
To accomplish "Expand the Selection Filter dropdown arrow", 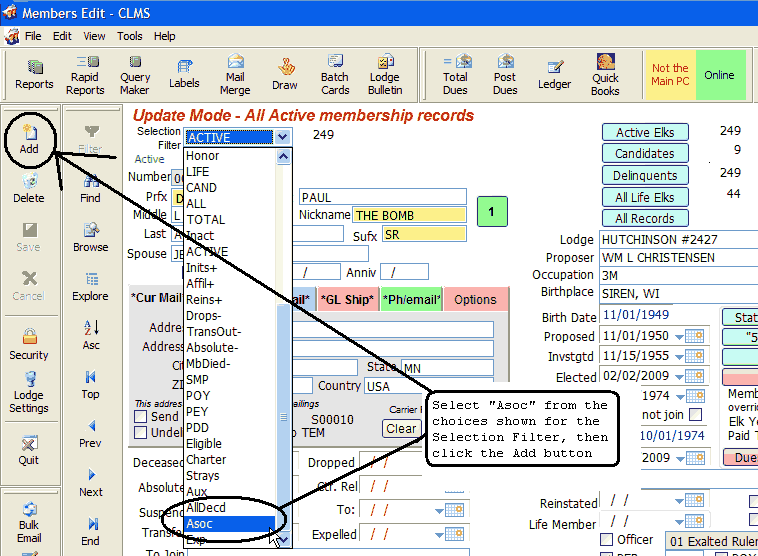I will (x=283, y=137).
